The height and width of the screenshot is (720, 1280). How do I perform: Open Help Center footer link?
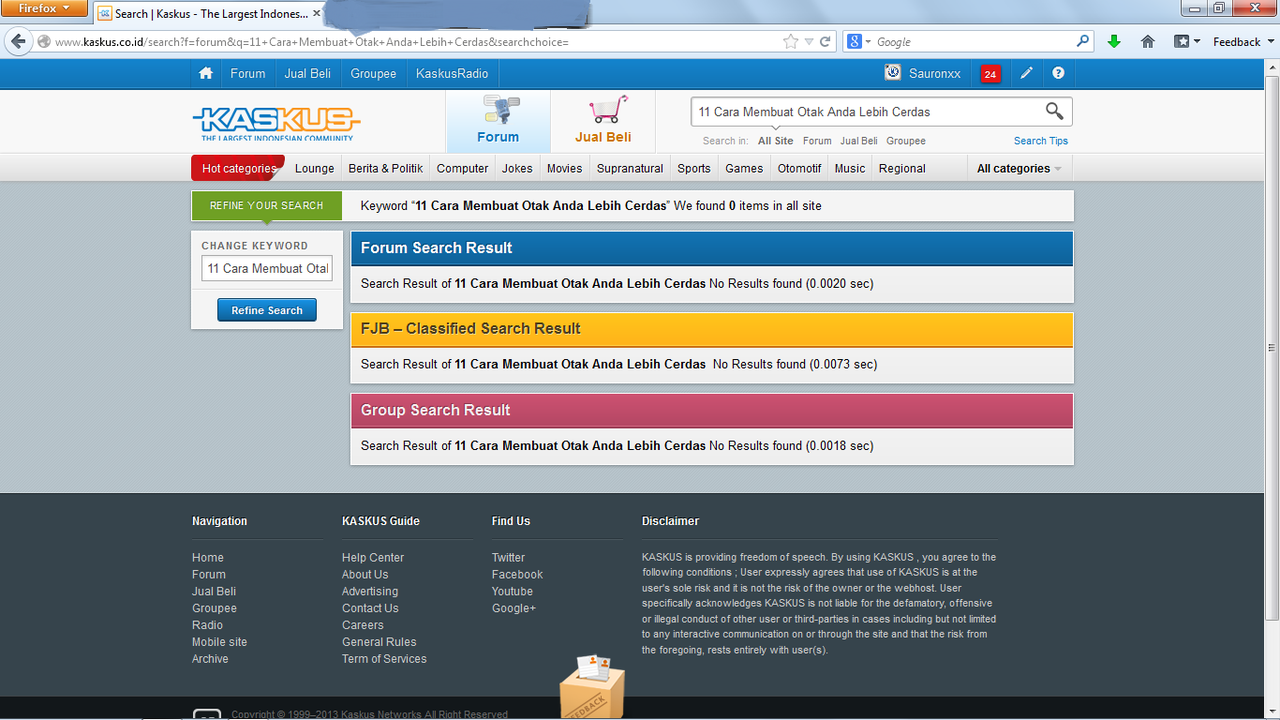click(373, 558)
